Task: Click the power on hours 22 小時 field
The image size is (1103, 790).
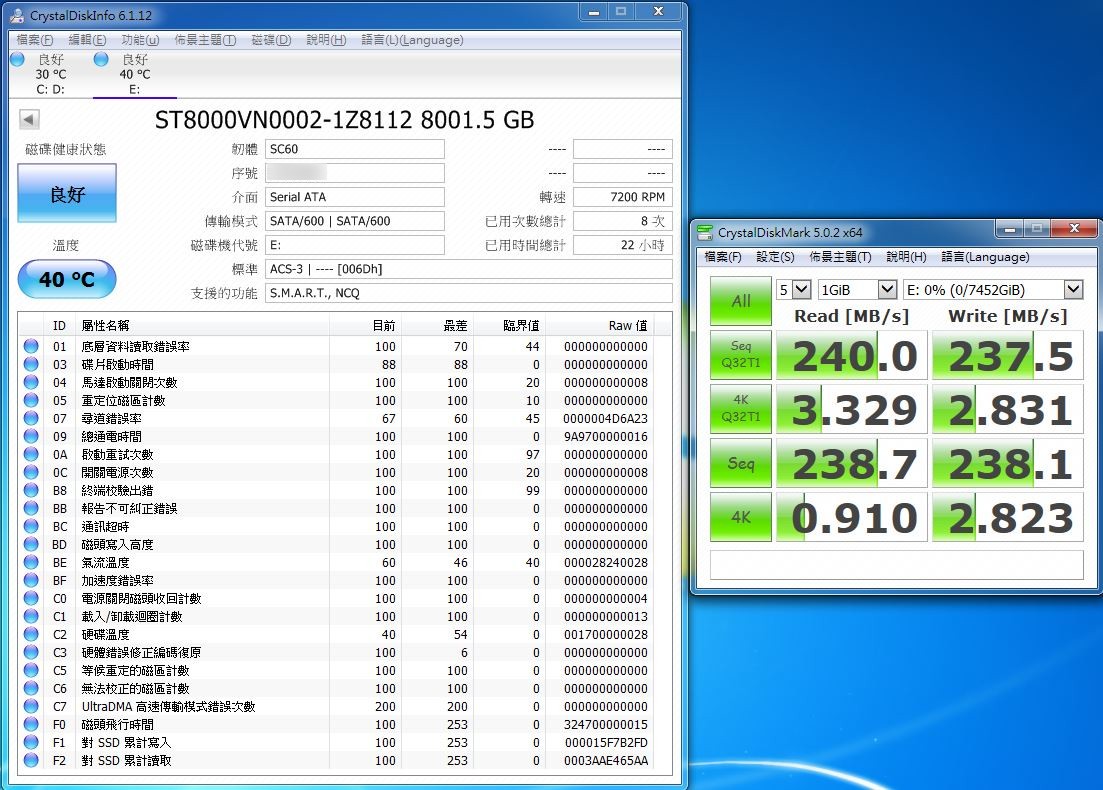Action: pos(623,245)
